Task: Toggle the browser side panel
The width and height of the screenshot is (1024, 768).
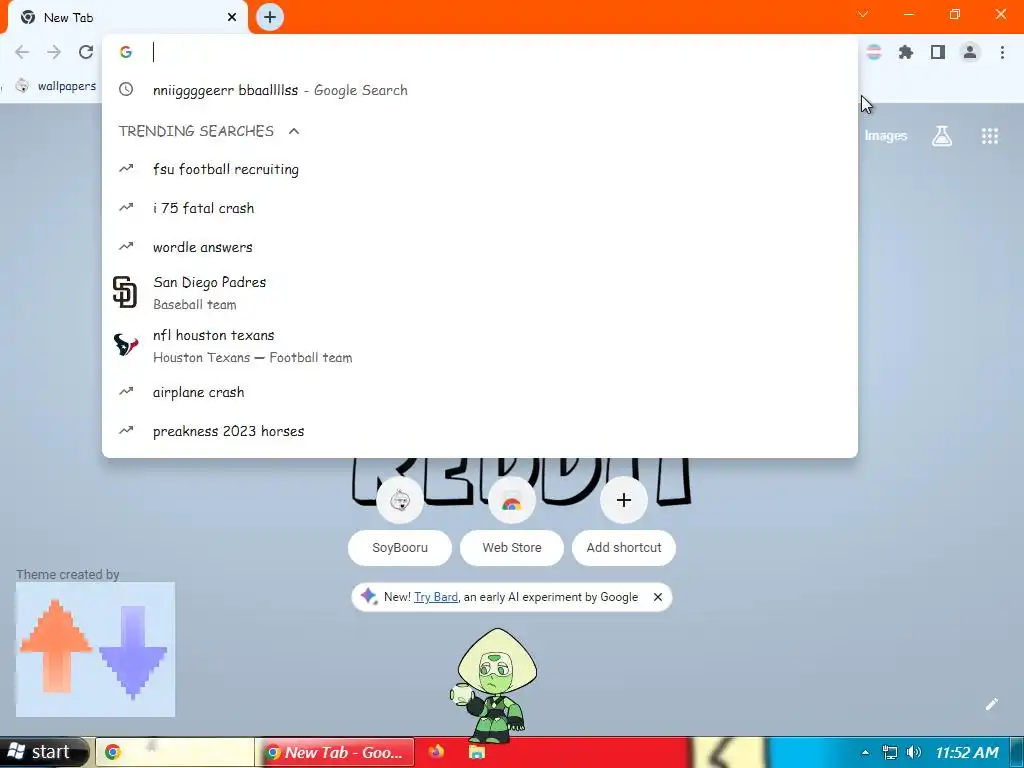Action: (x=938, y=52)
